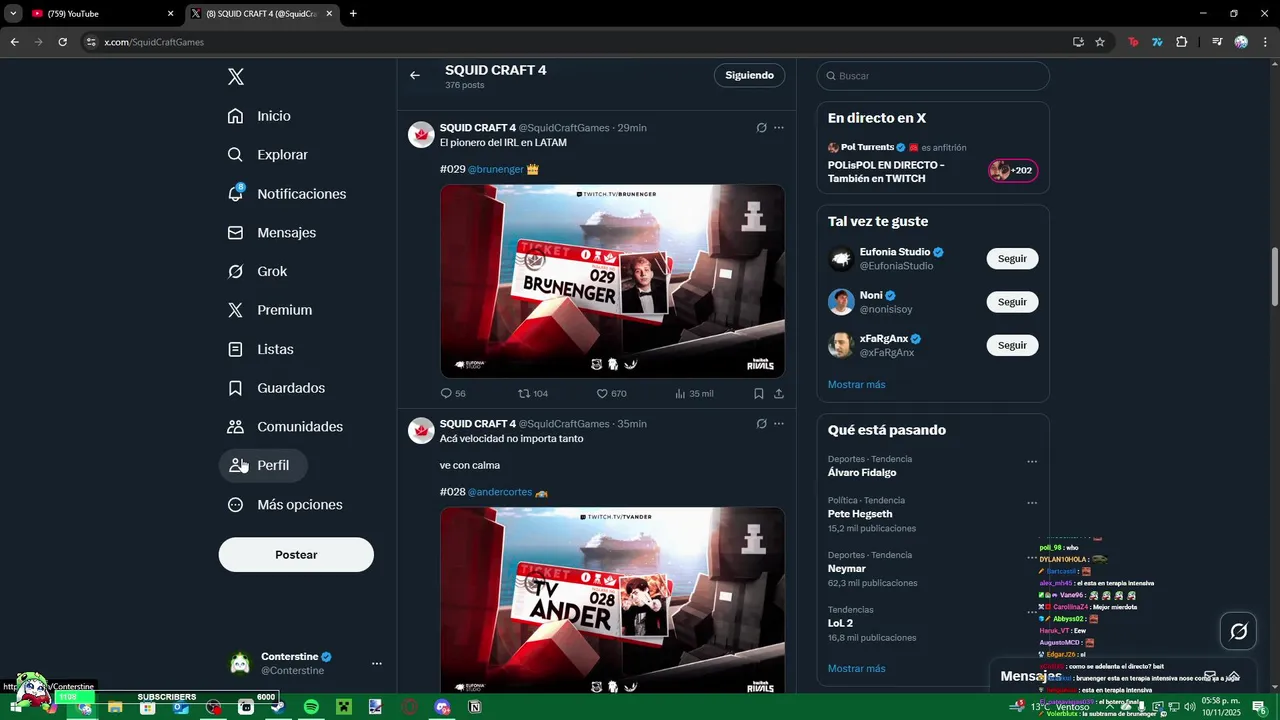This screenshot has height=720, width=1280.
Task: Focus the Buscar search field
Action: [933, 76]
